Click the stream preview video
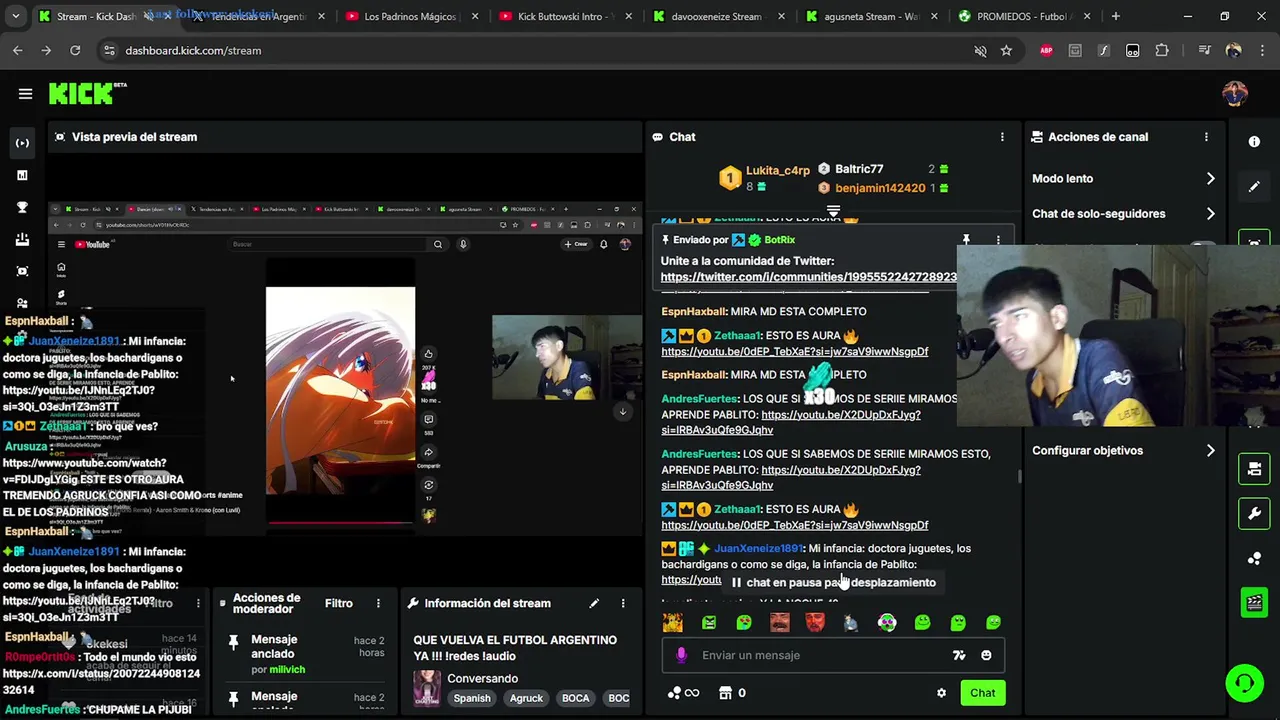This screenshot has height=720, width=1280. tap(345, 370)
